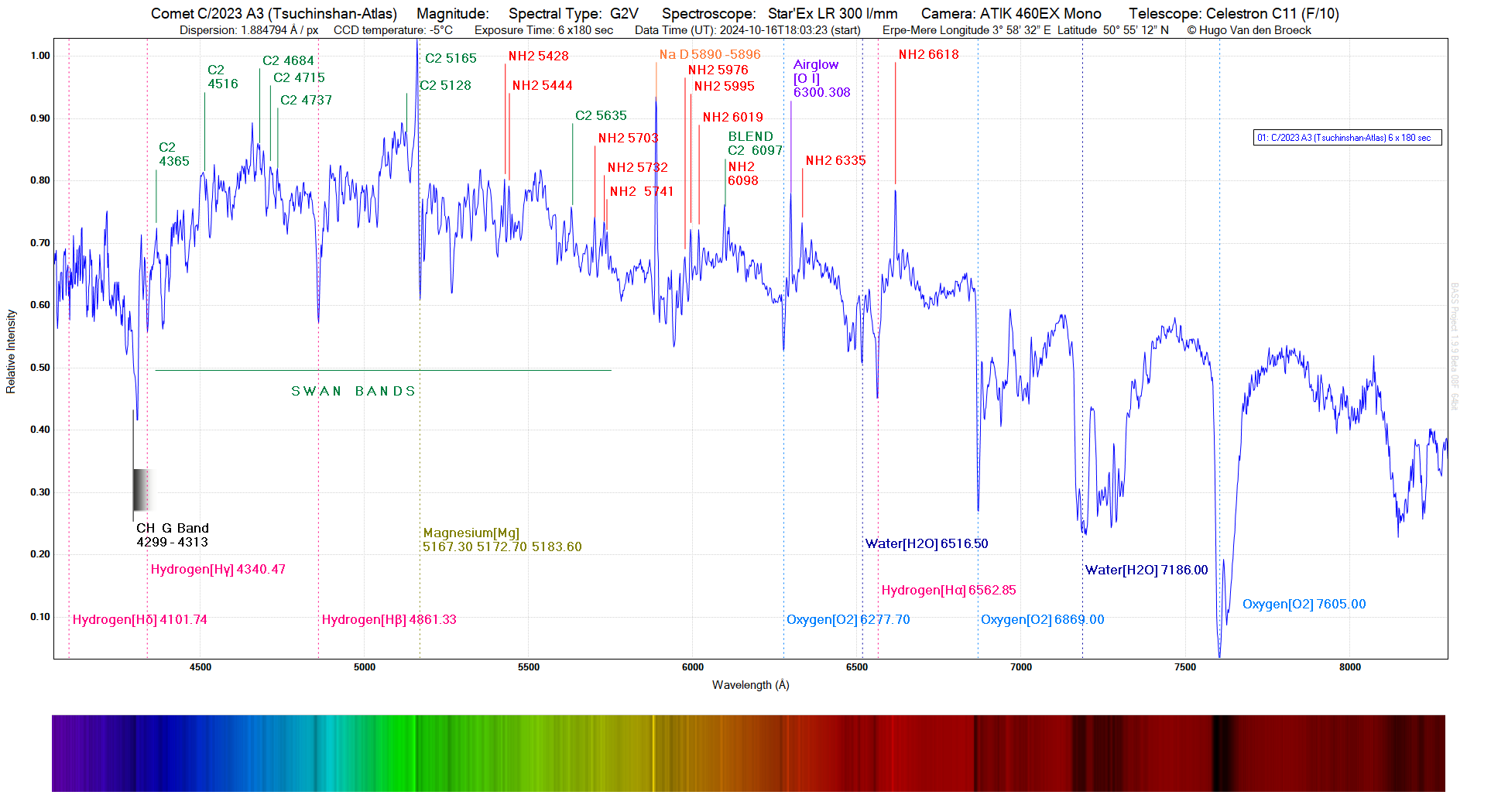Select the Magnesium[Mg] triplet label
The height and width of the screenshot is (812, 1491).
502,540
